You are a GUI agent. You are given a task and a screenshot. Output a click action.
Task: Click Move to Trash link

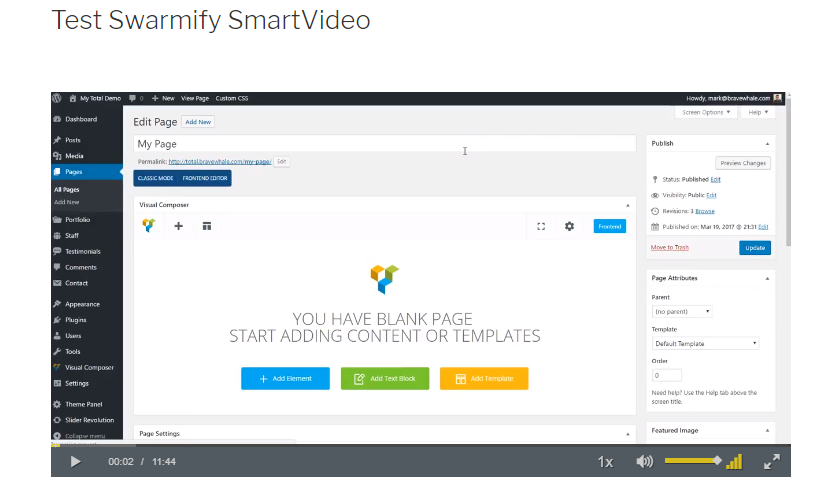point(670,248)
